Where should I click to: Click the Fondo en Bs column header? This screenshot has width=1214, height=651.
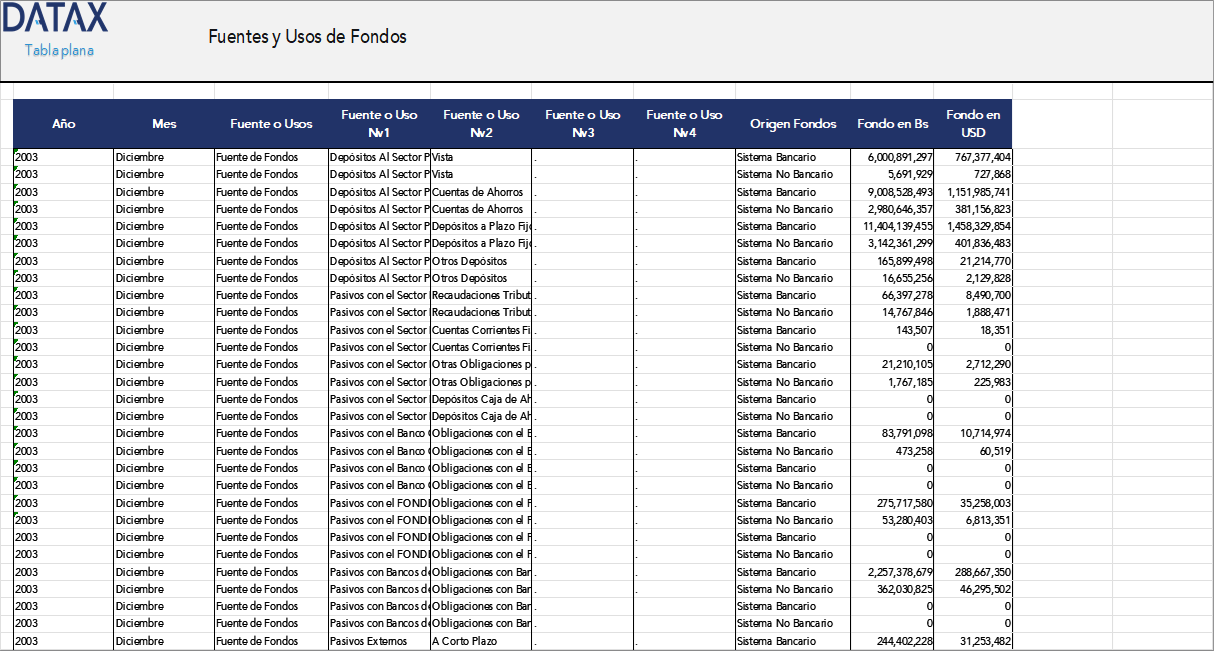(893, 123)
